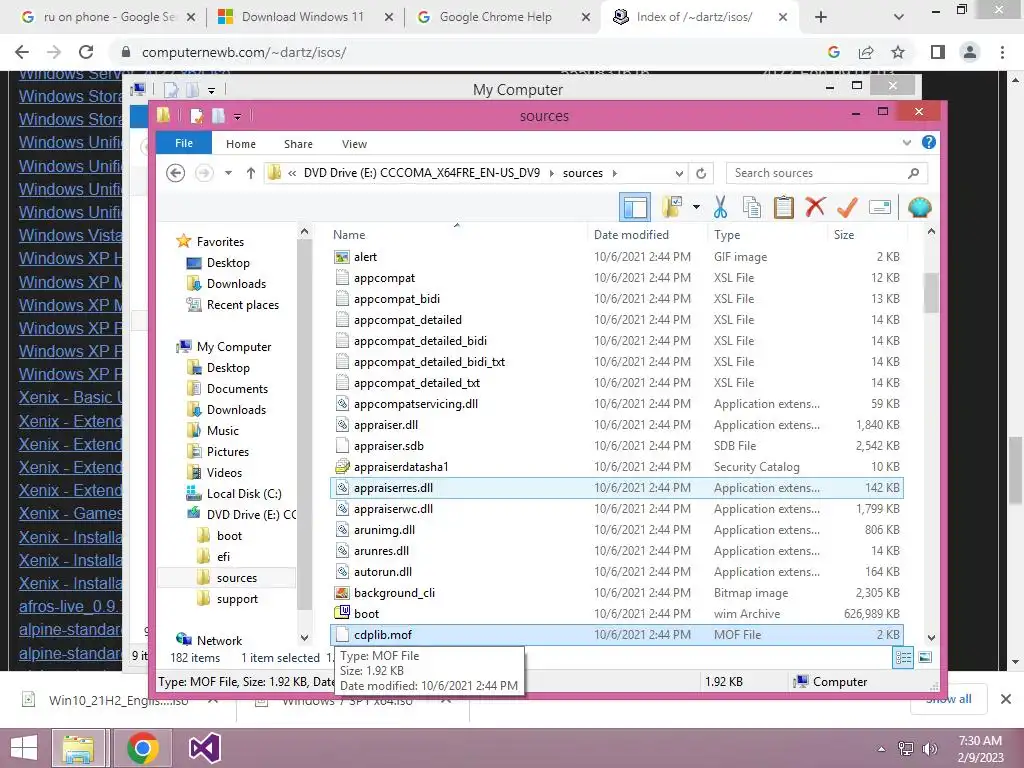
Task: Click navigation pane scrollbar up arrow
Action: 304,232
